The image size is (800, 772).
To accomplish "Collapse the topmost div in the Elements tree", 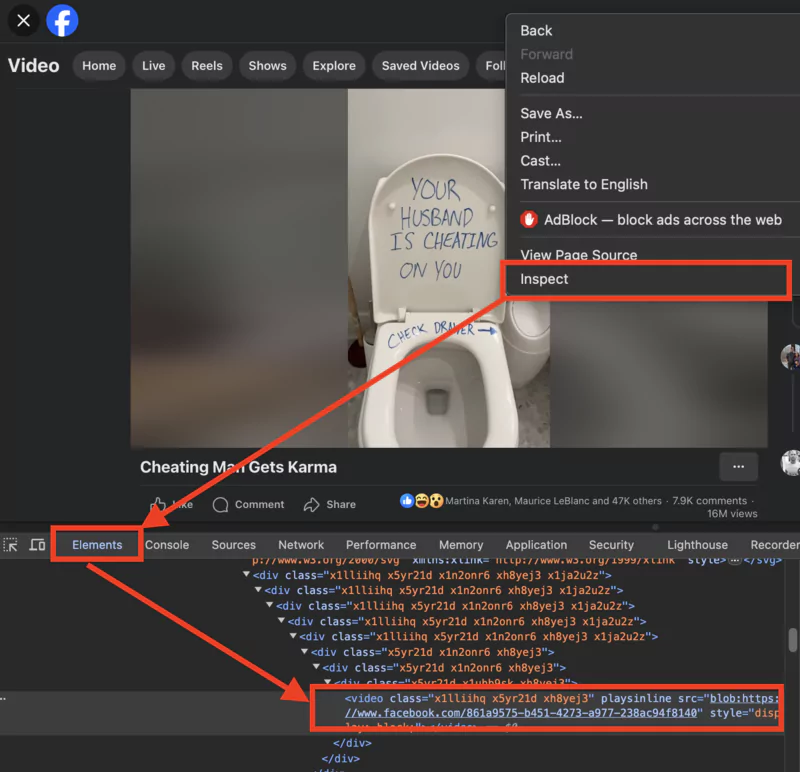I will [246, 575].
